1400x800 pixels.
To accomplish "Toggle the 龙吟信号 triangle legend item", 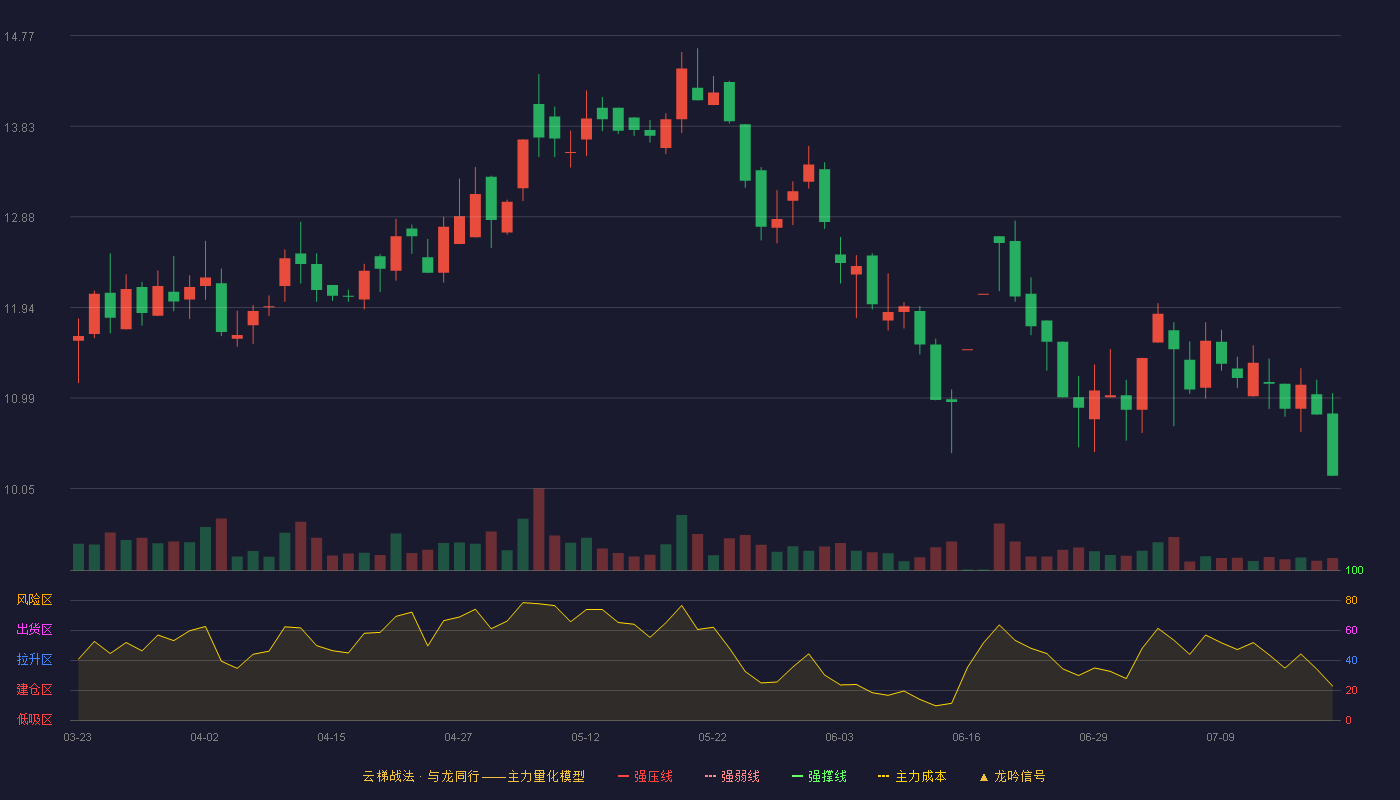I will pyautogui.click(x=1011, y=776).
